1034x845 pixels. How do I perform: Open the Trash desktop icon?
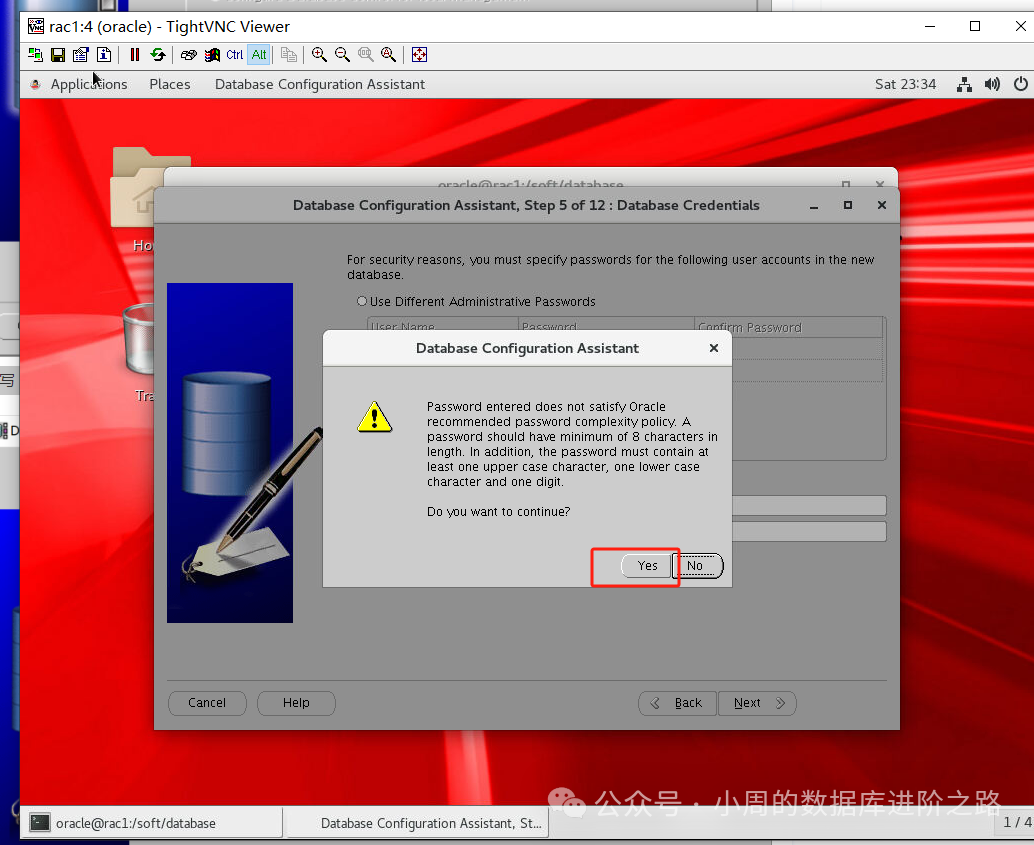point(138,352)
